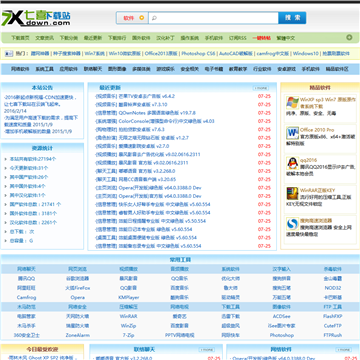The width and height of the screenshot is (360, 360).
Task: Click the QQ penguin icon for qq2016
Action: tap(292, 163)
